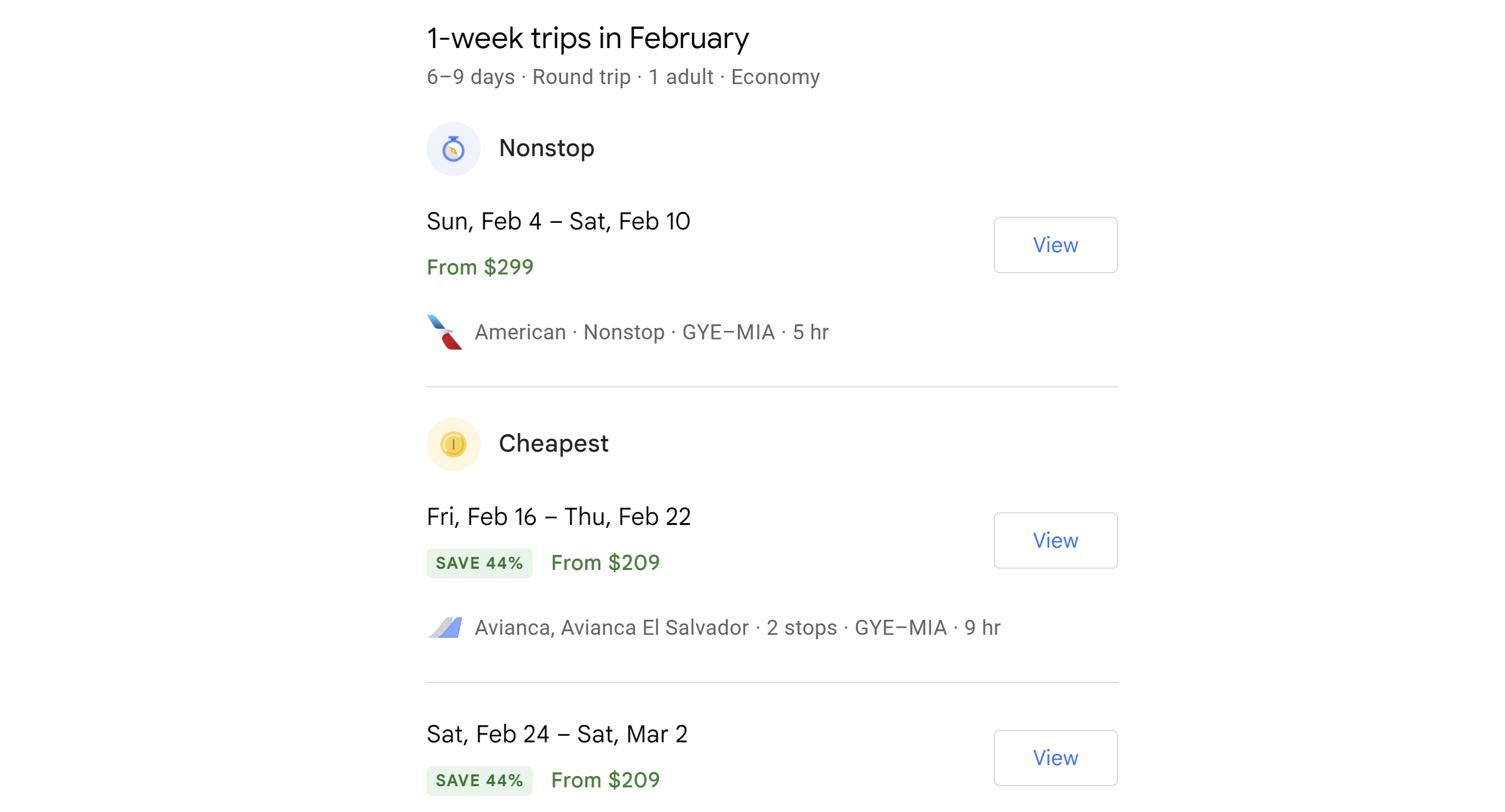Click the SAVE 44% badge for Feb 24 trip
Screen dimensions: 1505x812
click(x=479, y=781)
